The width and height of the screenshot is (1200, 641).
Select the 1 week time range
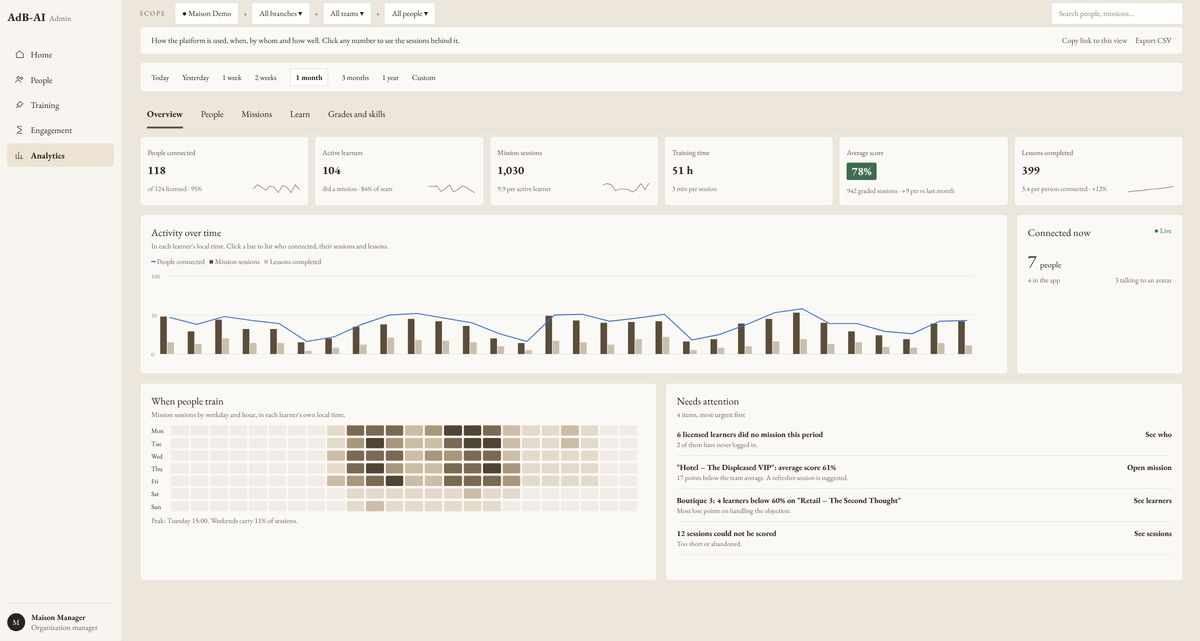232,77
